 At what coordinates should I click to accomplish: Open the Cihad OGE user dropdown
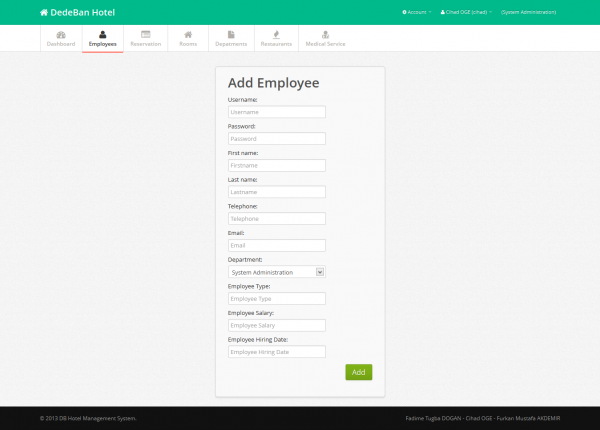(x=466, y=12)
